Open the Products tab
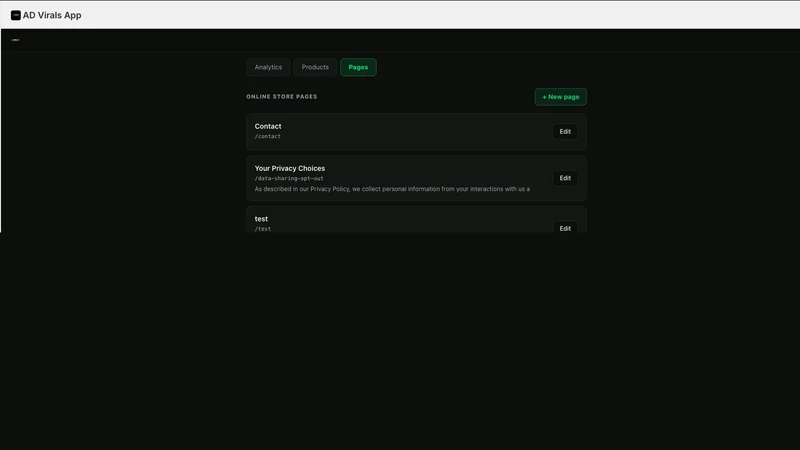Viewport: 800px width, 450px height. (x=315, y=67)
